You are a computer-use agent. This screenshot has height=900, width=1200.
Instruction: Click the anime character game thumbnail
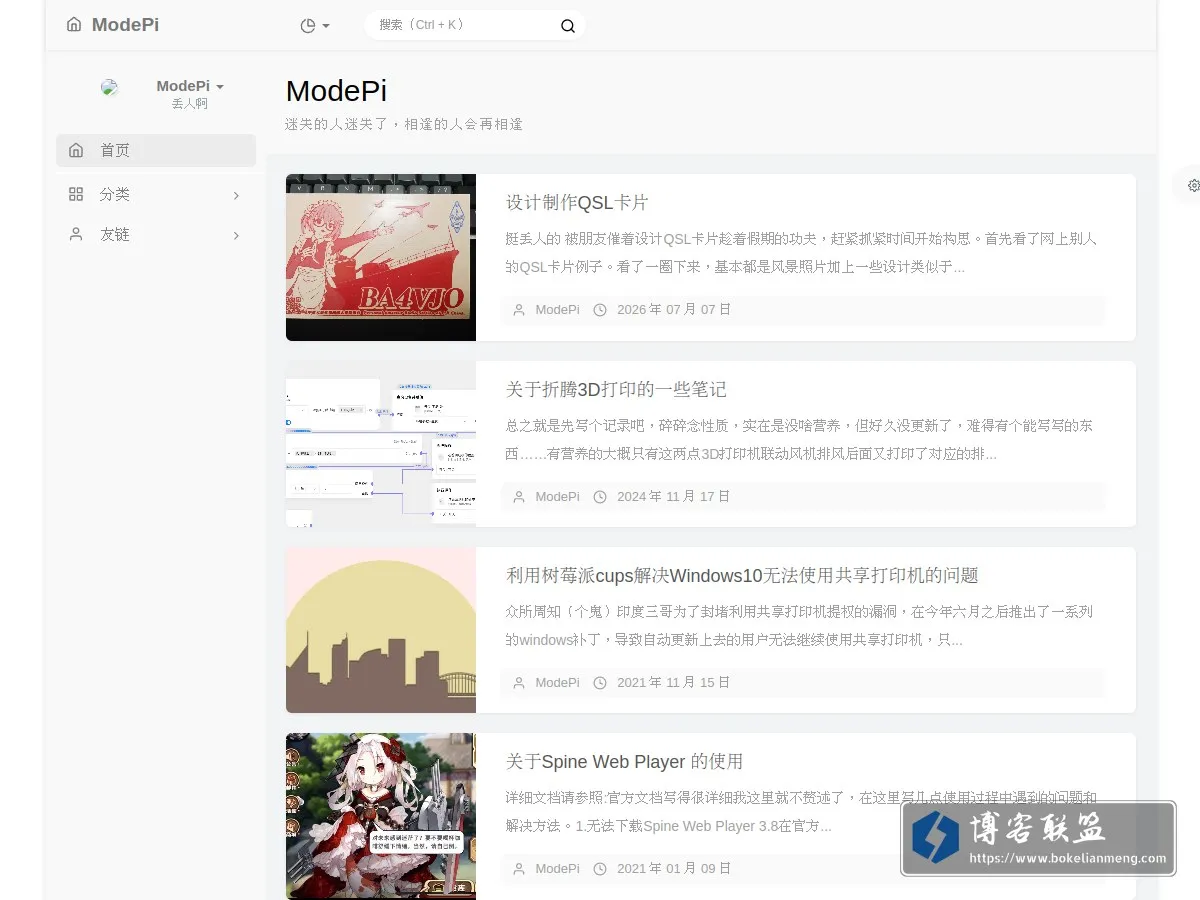point(381,816)
